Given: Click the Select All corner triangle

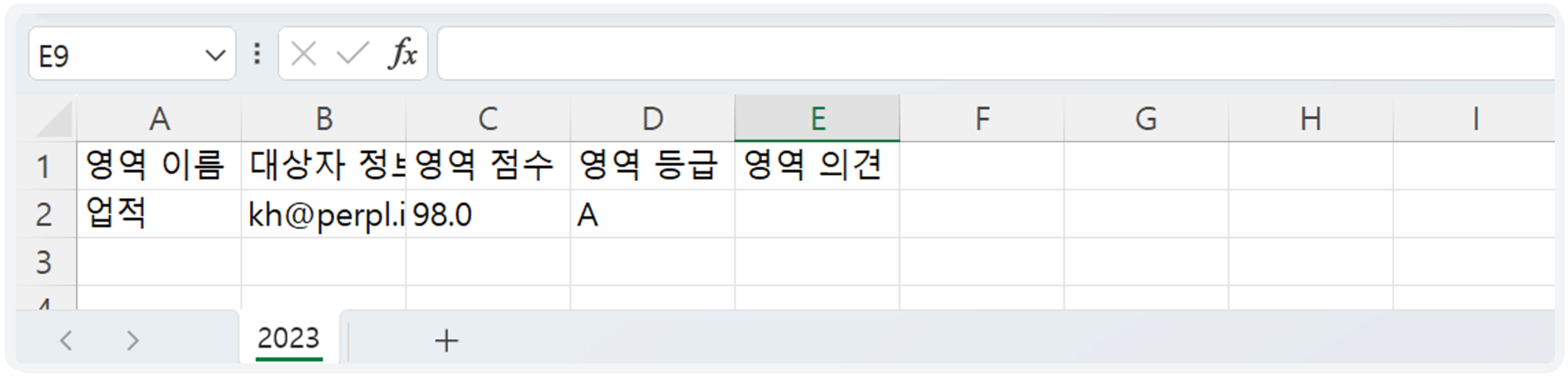Looking at the screenshot, I should [55, 120].
